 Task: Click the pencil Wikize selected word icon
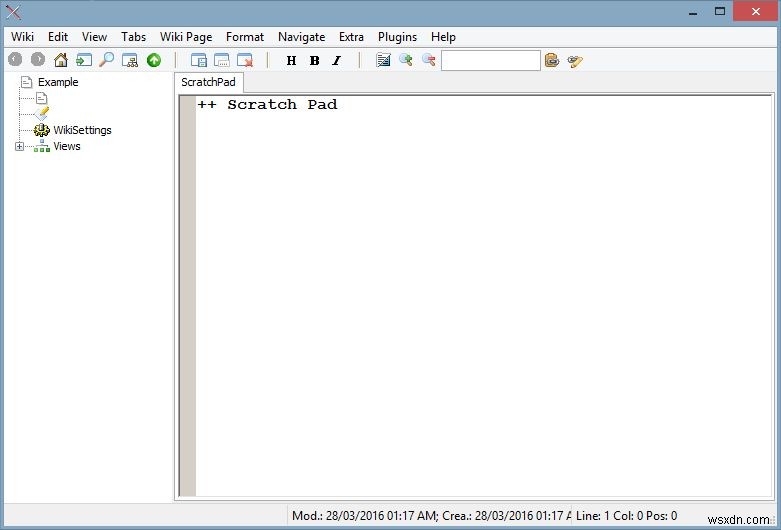(575, 61)
